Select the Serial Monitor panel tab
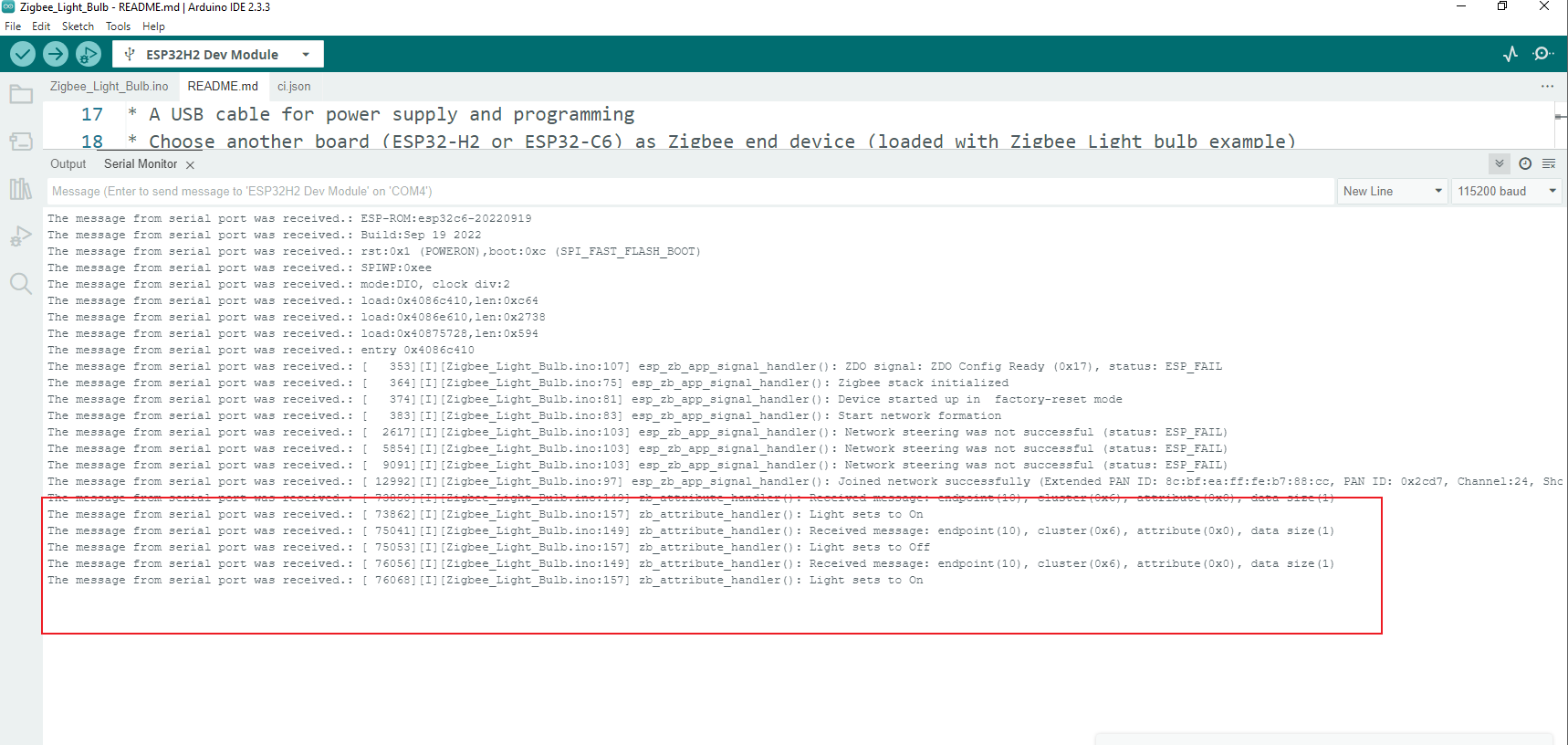 [141, 164]
